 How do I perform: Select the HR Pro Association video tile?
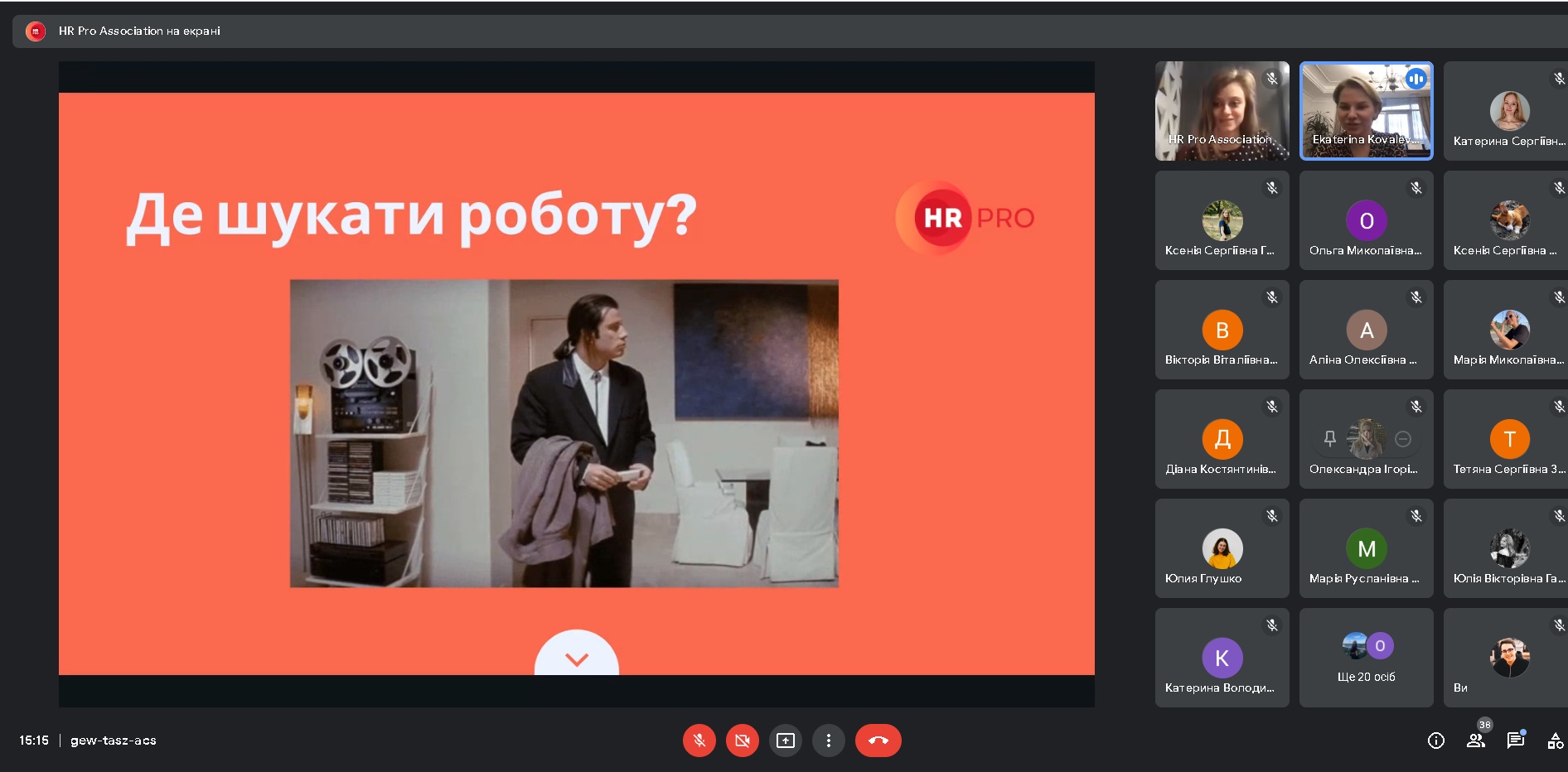(1222, 111)
